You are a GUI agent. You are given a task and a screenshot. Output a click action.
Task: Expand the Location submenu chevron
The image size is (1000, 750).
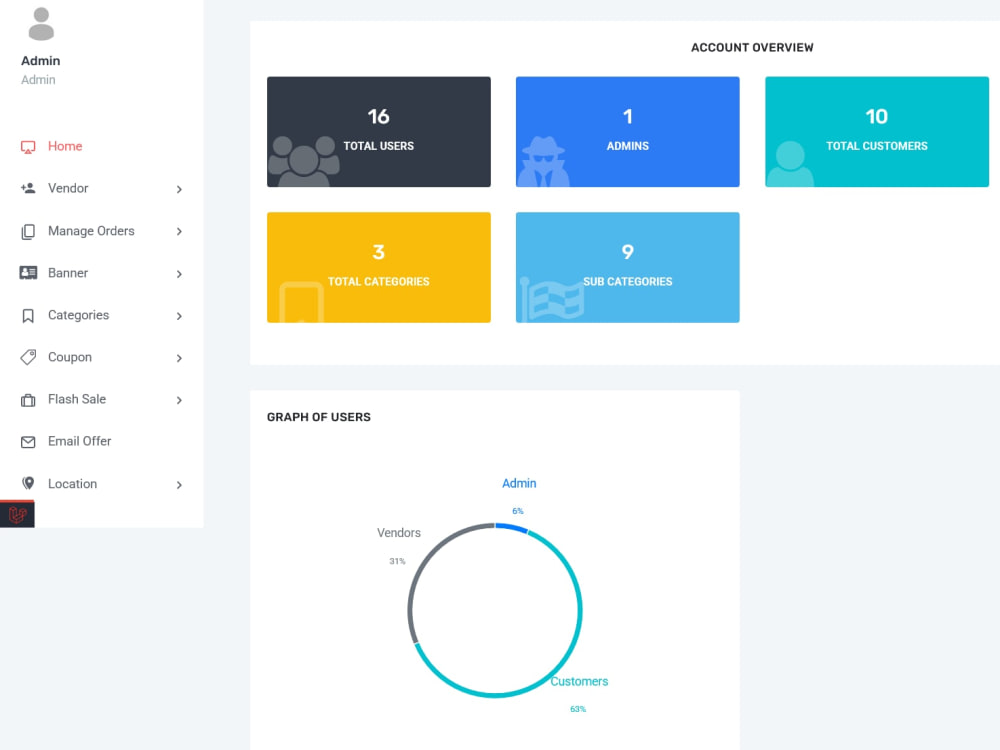pos(179,485)
